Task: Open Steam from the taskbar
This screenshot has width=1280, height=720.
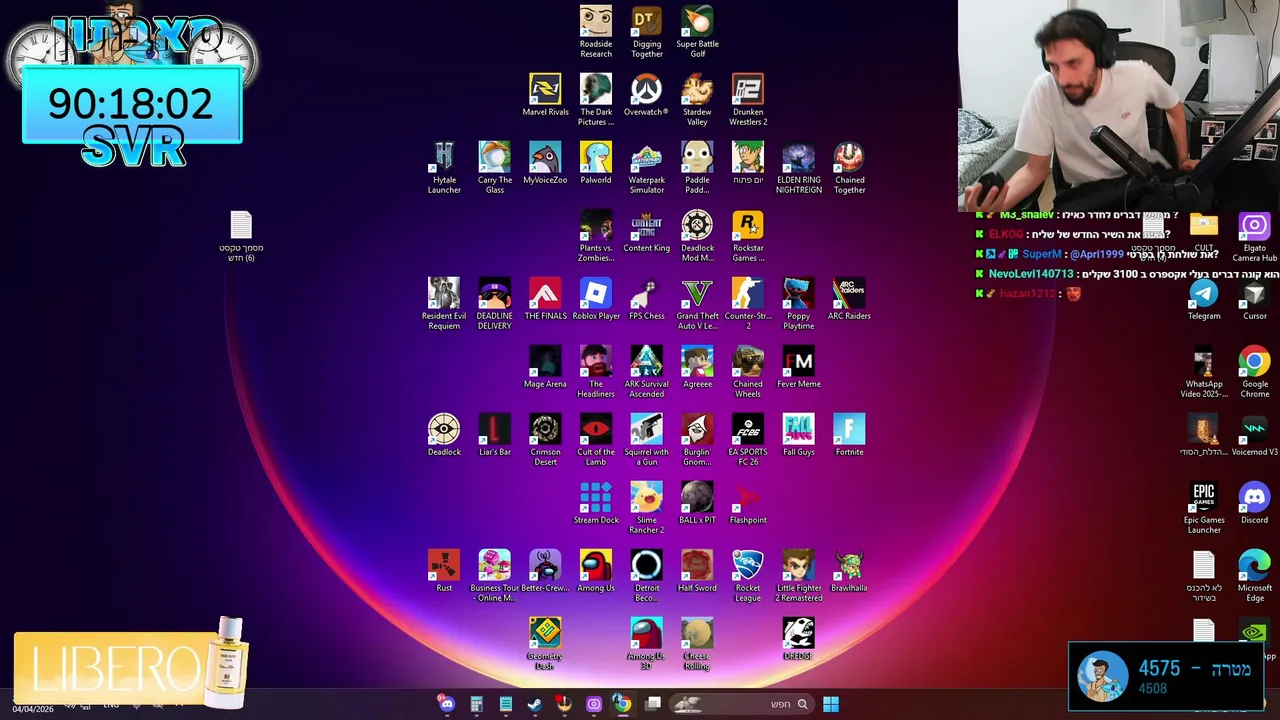Action: (x=535, y=704)
